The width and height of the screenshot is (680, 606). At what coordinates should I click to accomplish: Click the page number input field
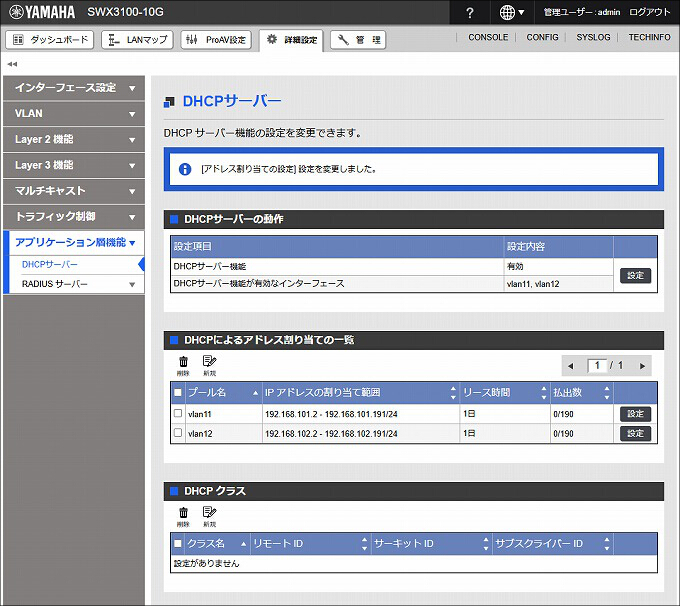(x=596, y=366)
